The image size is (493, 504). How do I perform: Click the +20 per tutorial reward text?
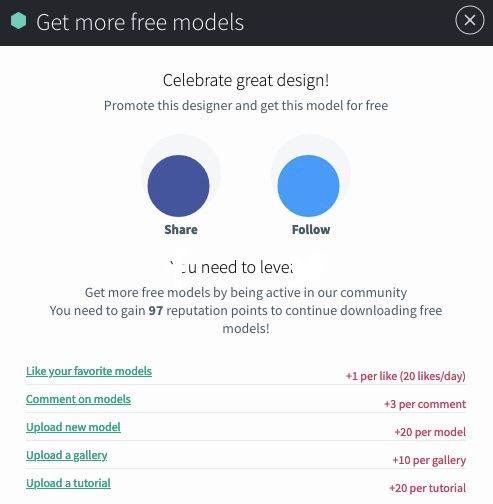[x=428, y=488]
